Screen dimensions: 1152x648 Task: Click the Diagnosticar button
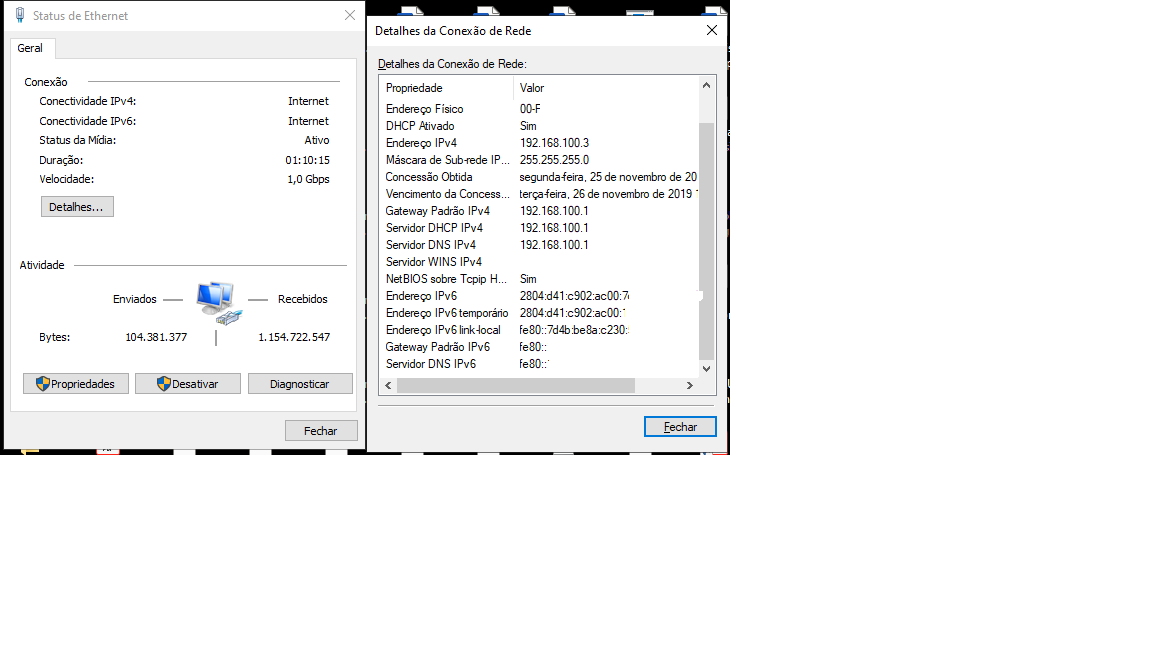pos(300,384)
